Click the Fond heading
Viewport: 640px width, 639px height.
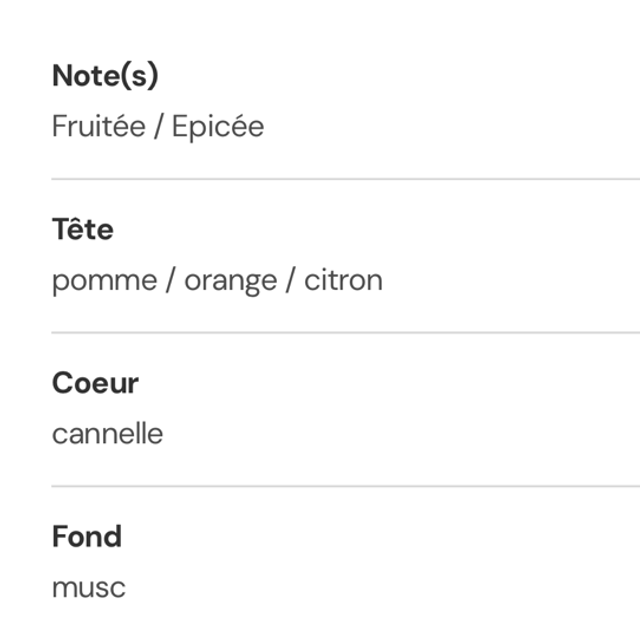87,537
